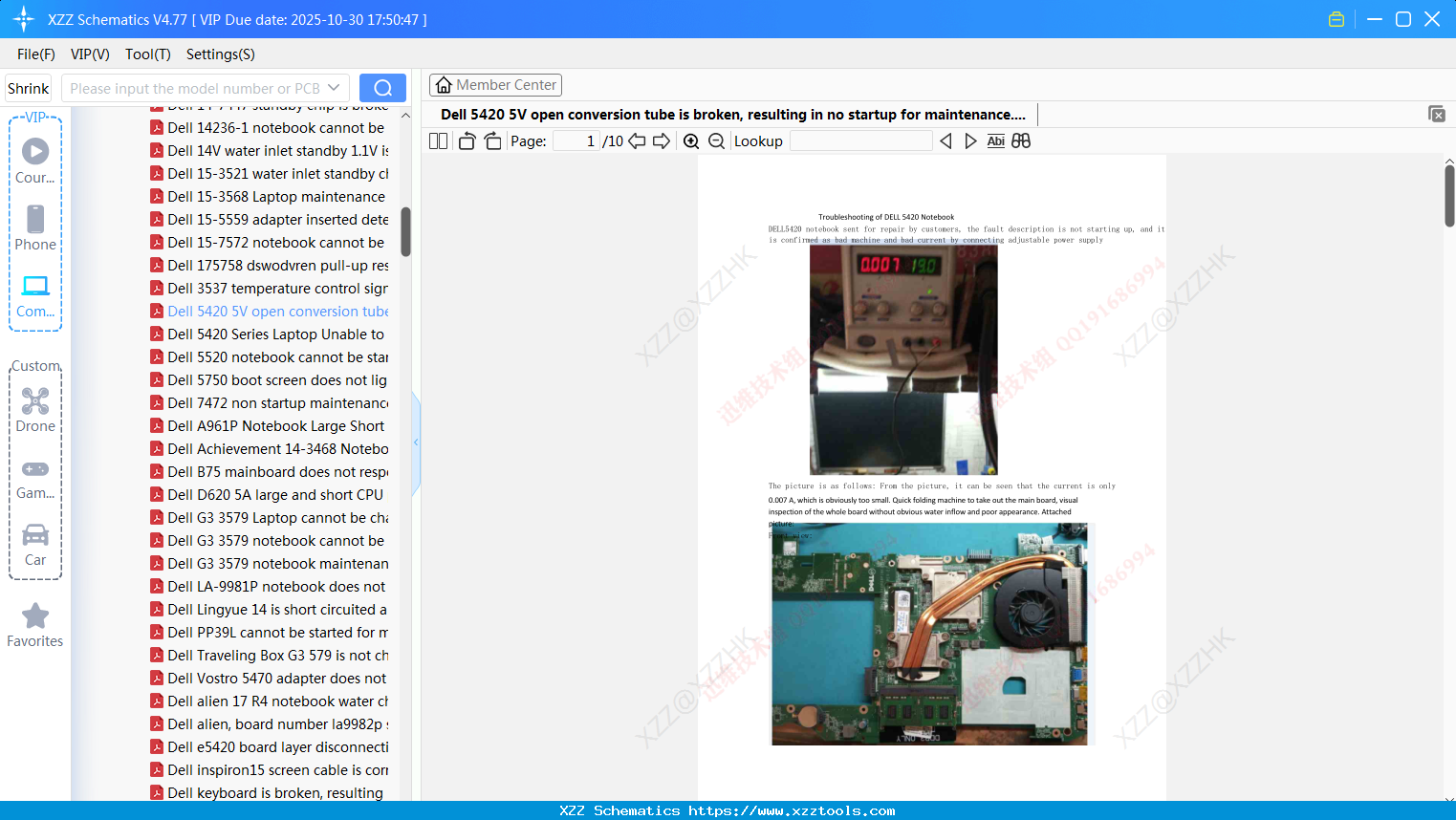
Task: Rotate the page counterclockwise
Action: point(467,141)
